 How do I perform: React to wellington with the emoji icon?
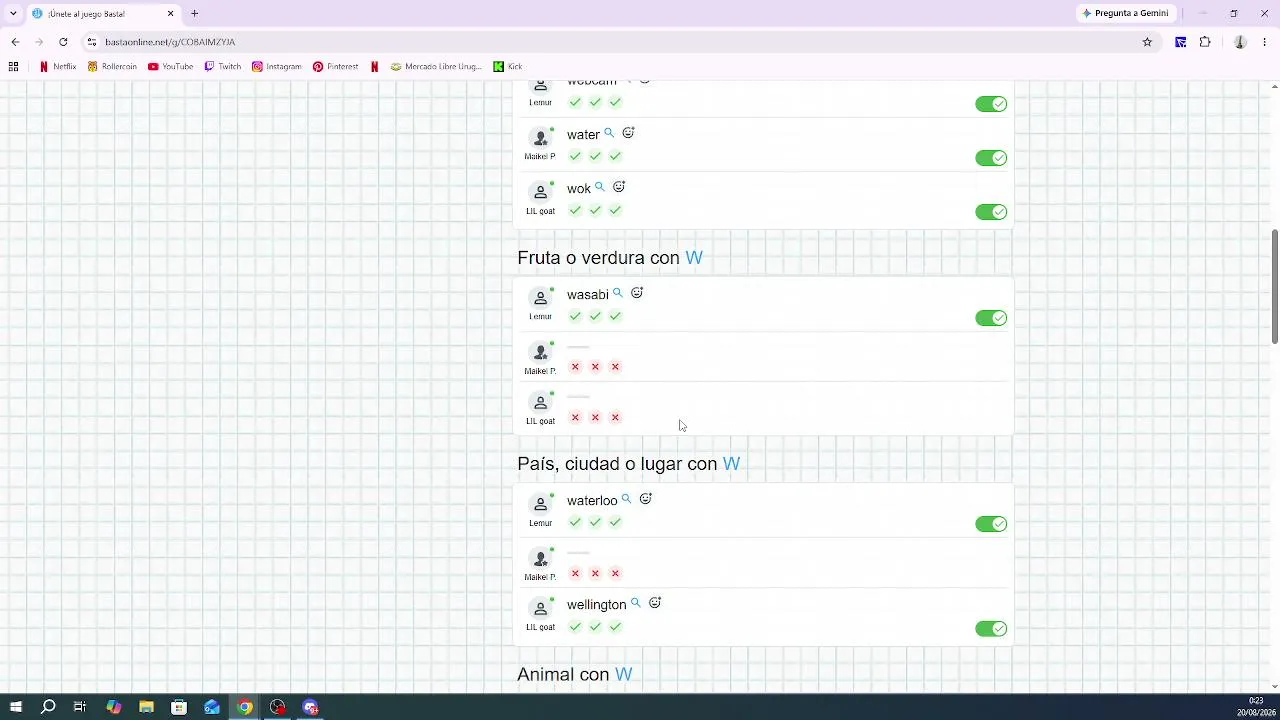click(655, 603)
